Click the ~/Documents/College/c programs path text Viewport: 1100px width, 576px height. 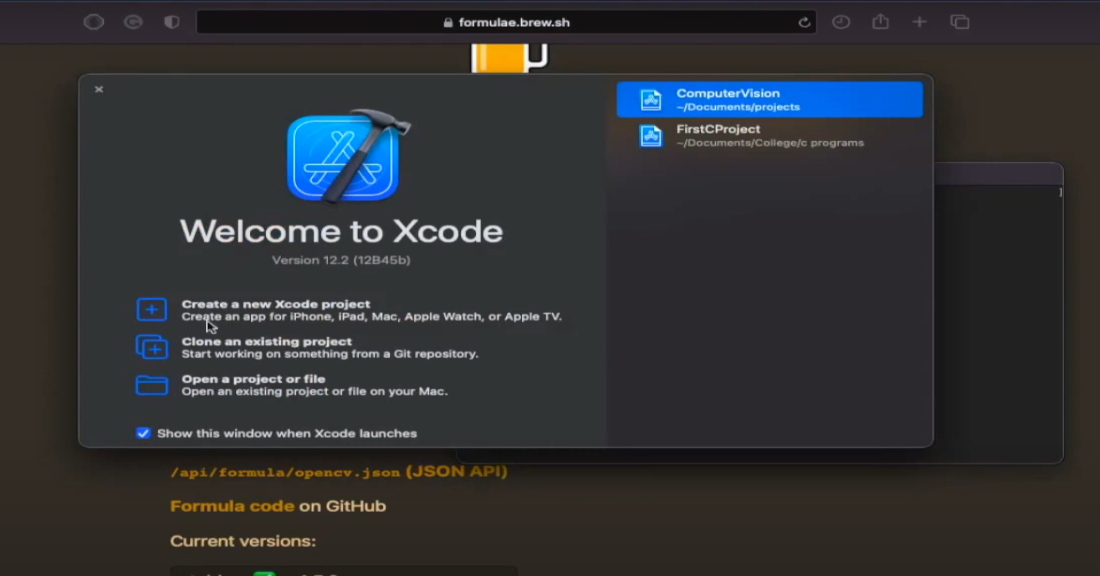[770, 143]
